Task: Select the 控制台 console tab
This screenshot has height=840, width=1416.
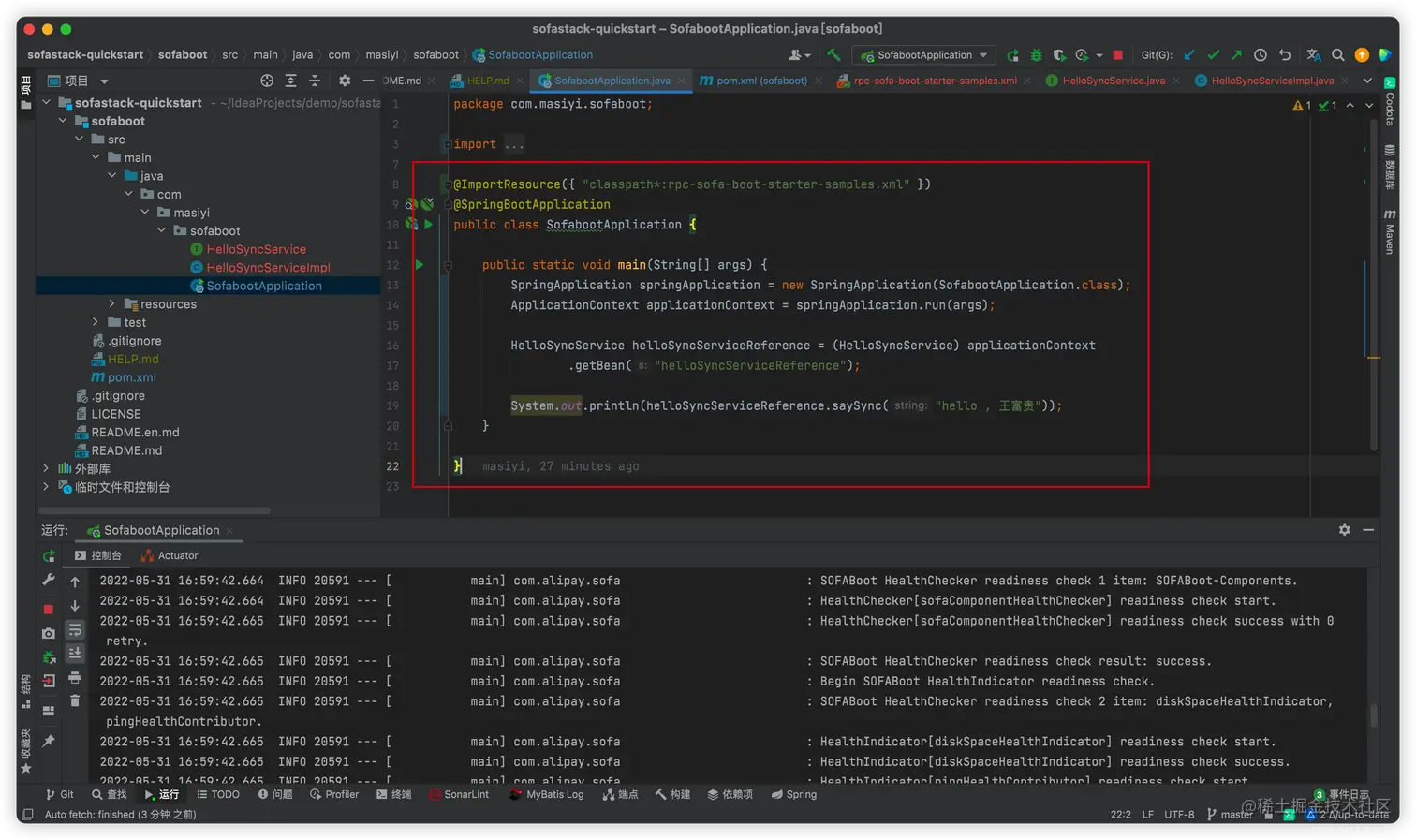Action: 98,555
